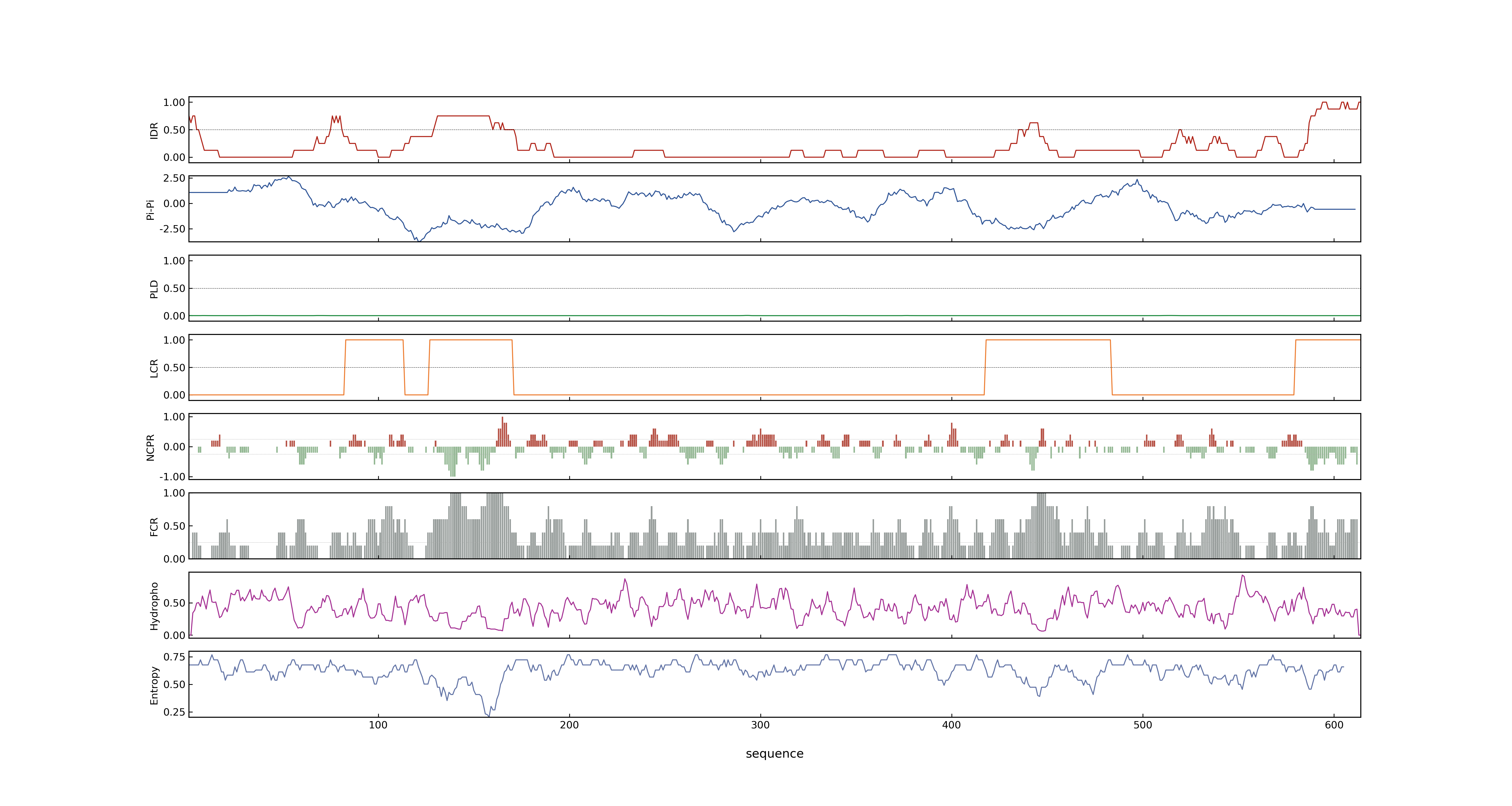
Task: Click the 600 tick label on x-axis
Action: pos(1334,725)
